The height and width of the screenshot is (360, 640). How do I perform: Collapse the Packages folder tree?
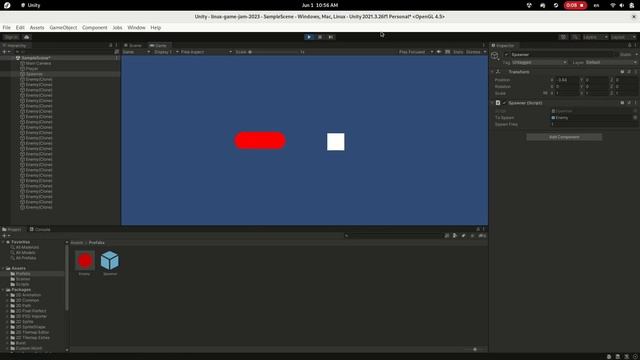coord(4,289)
